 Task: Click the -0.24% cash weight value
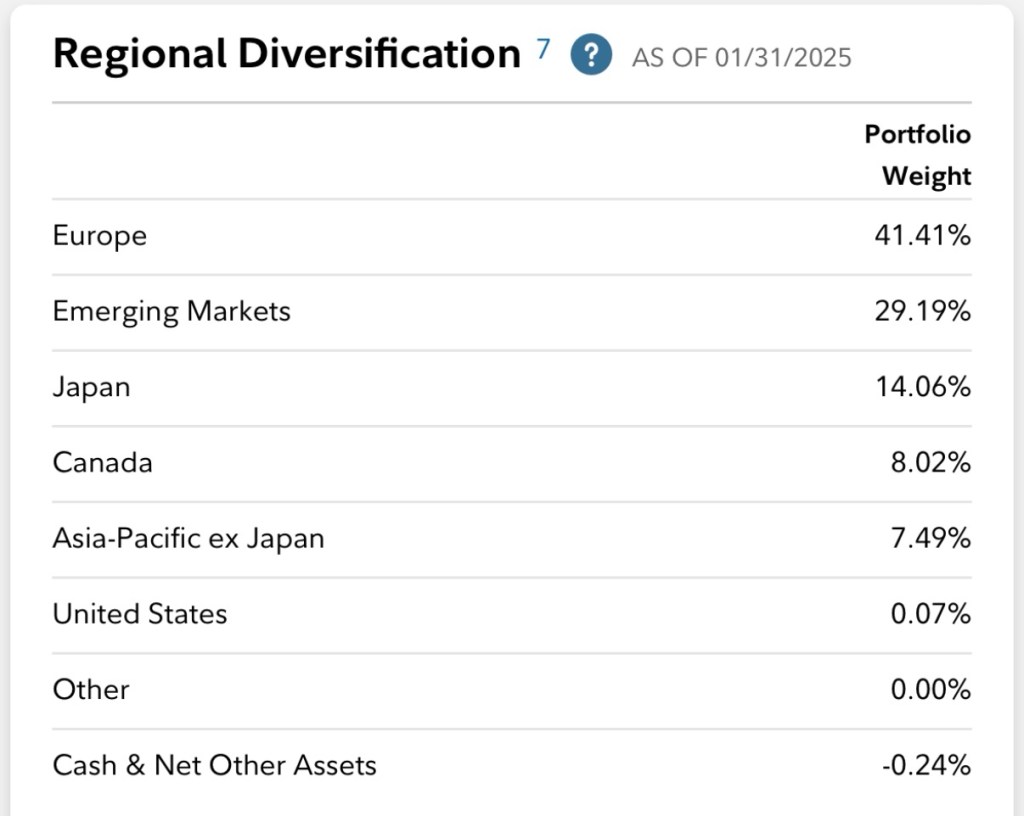[926, 765]
